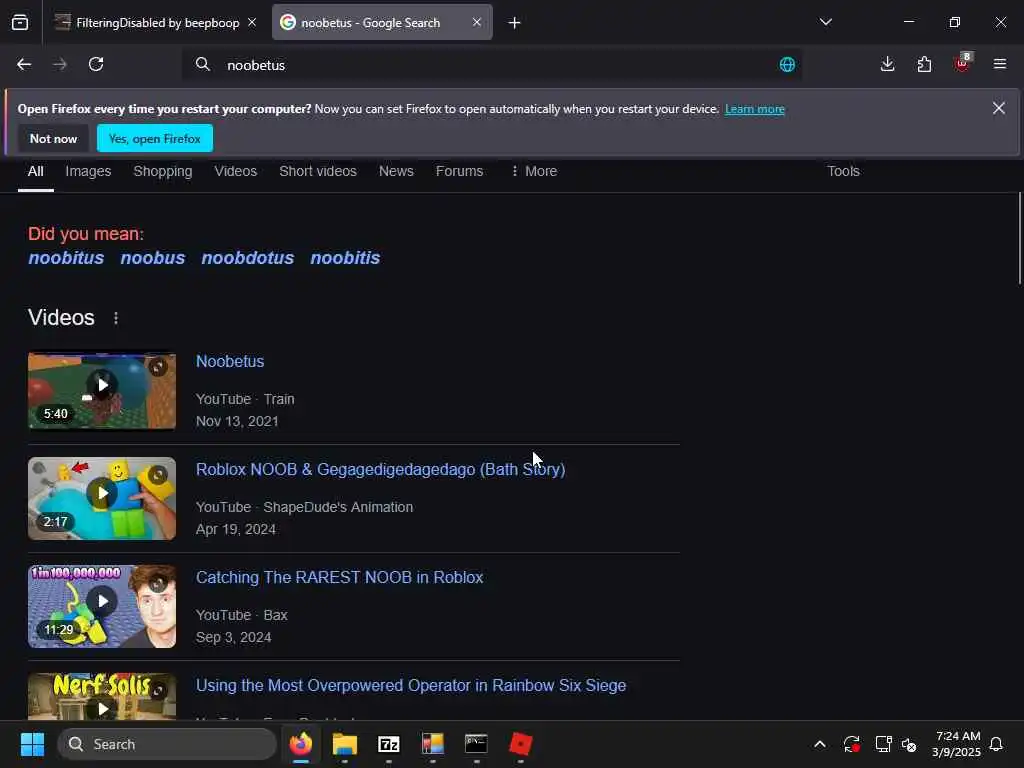This screenshot has width=1024, height=768.
Task: Dismiss the Open Firefox notification bar
Action: (x=999, y=108)
